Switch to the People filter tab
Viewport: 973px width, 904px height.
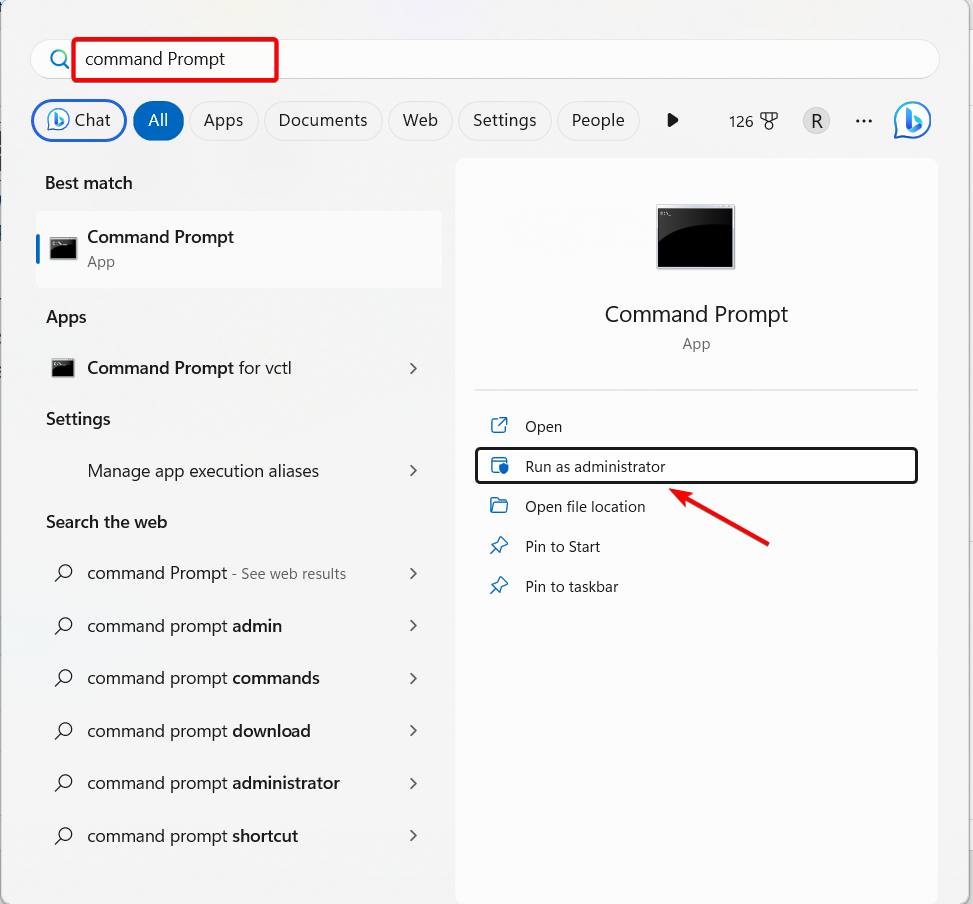tap(598, 120)
